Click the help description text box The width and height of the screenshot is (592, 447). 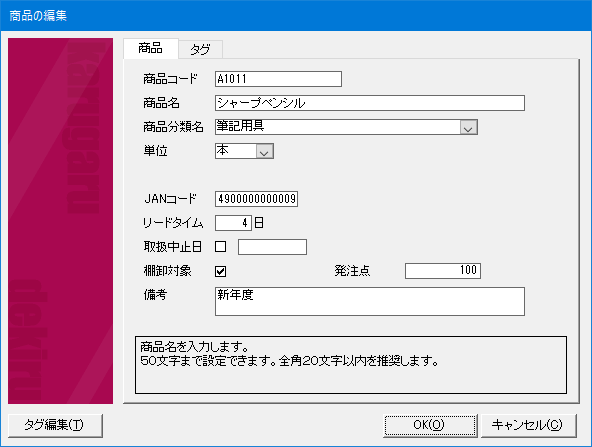[351, 365]
